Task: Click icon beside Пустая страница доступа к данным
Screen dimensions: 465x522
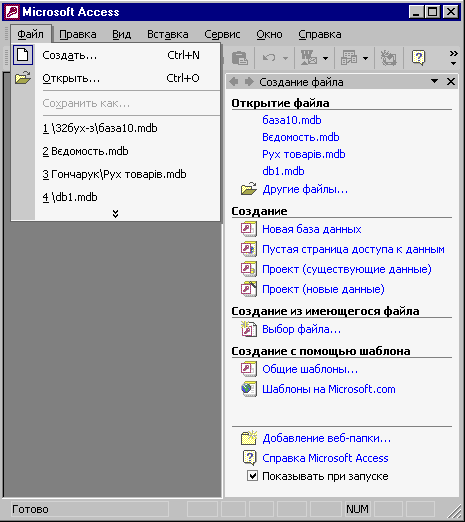Action: (249, 249)
